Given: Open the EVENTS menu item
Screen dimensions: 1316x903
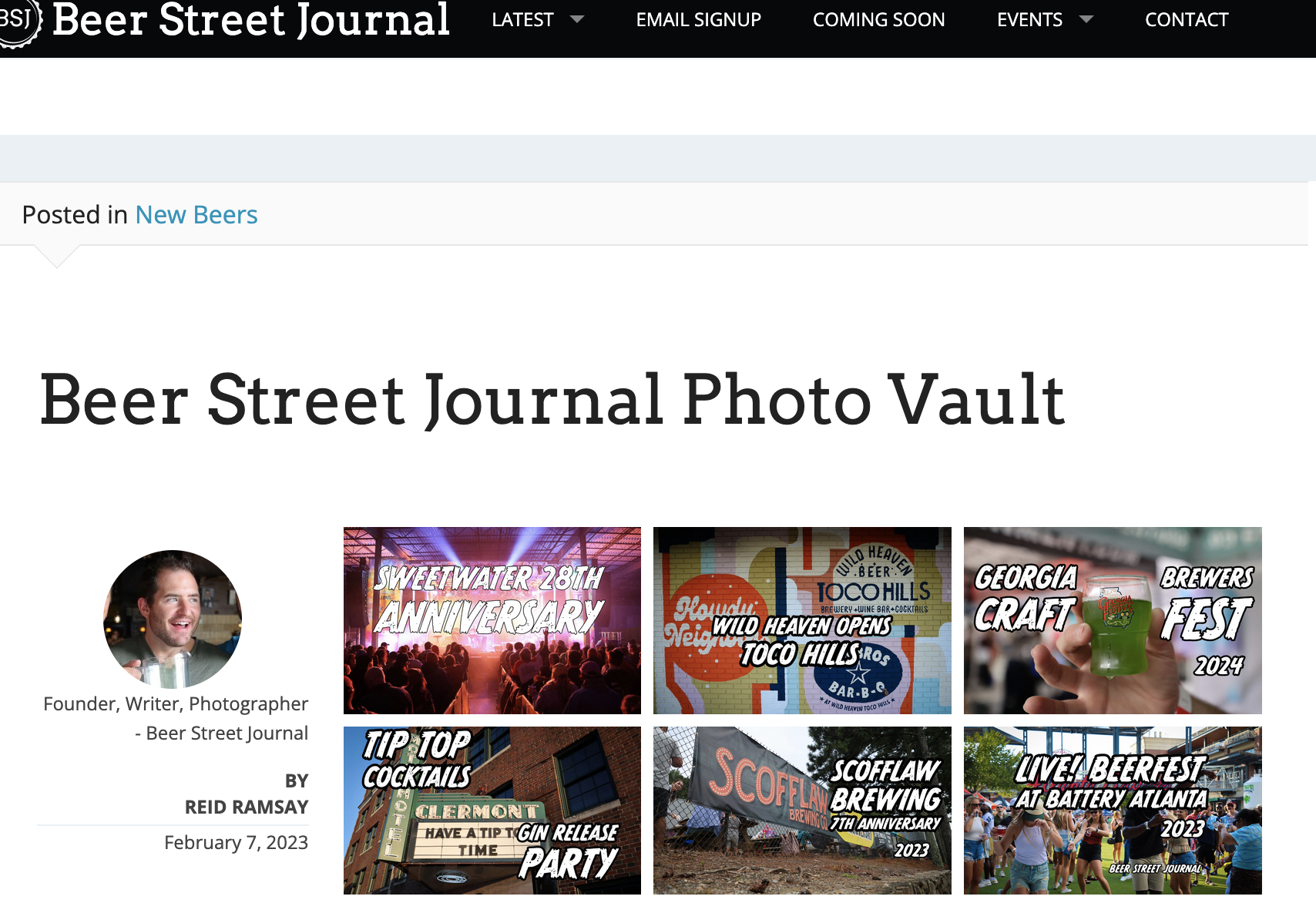Looking at the screenshot, I should [1029, 20].
